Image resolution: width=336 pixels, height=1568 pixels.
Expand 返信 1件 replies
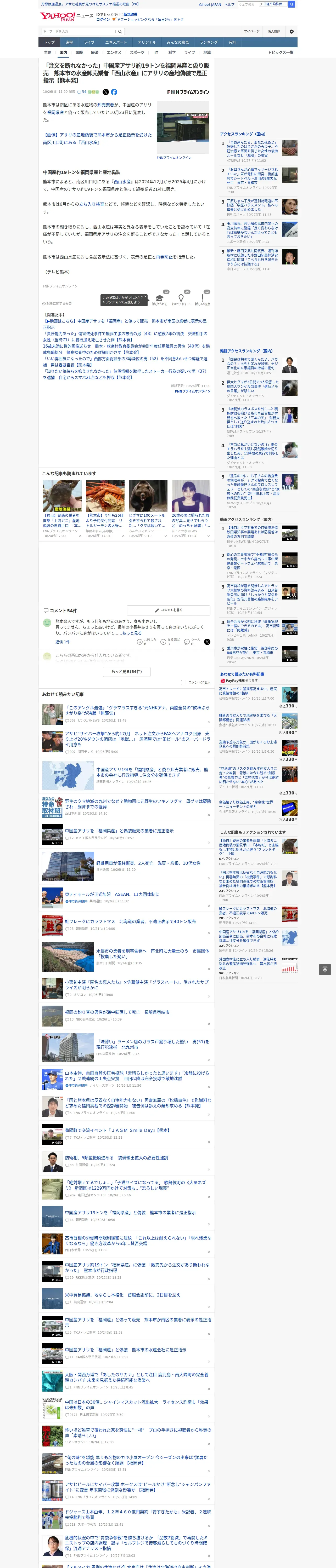(63, 642)
